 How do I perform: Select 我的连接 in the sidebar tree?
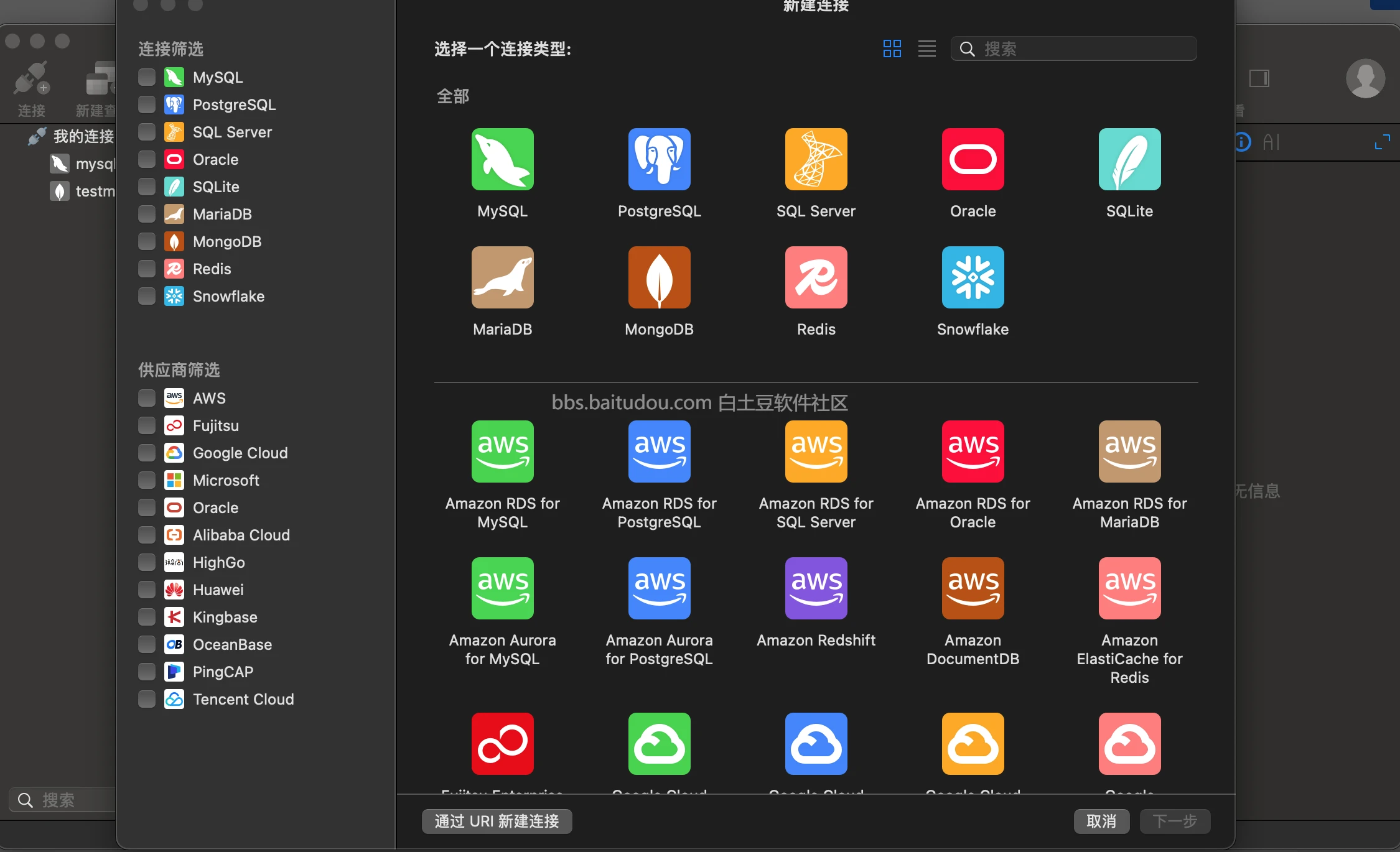point(83,136)
